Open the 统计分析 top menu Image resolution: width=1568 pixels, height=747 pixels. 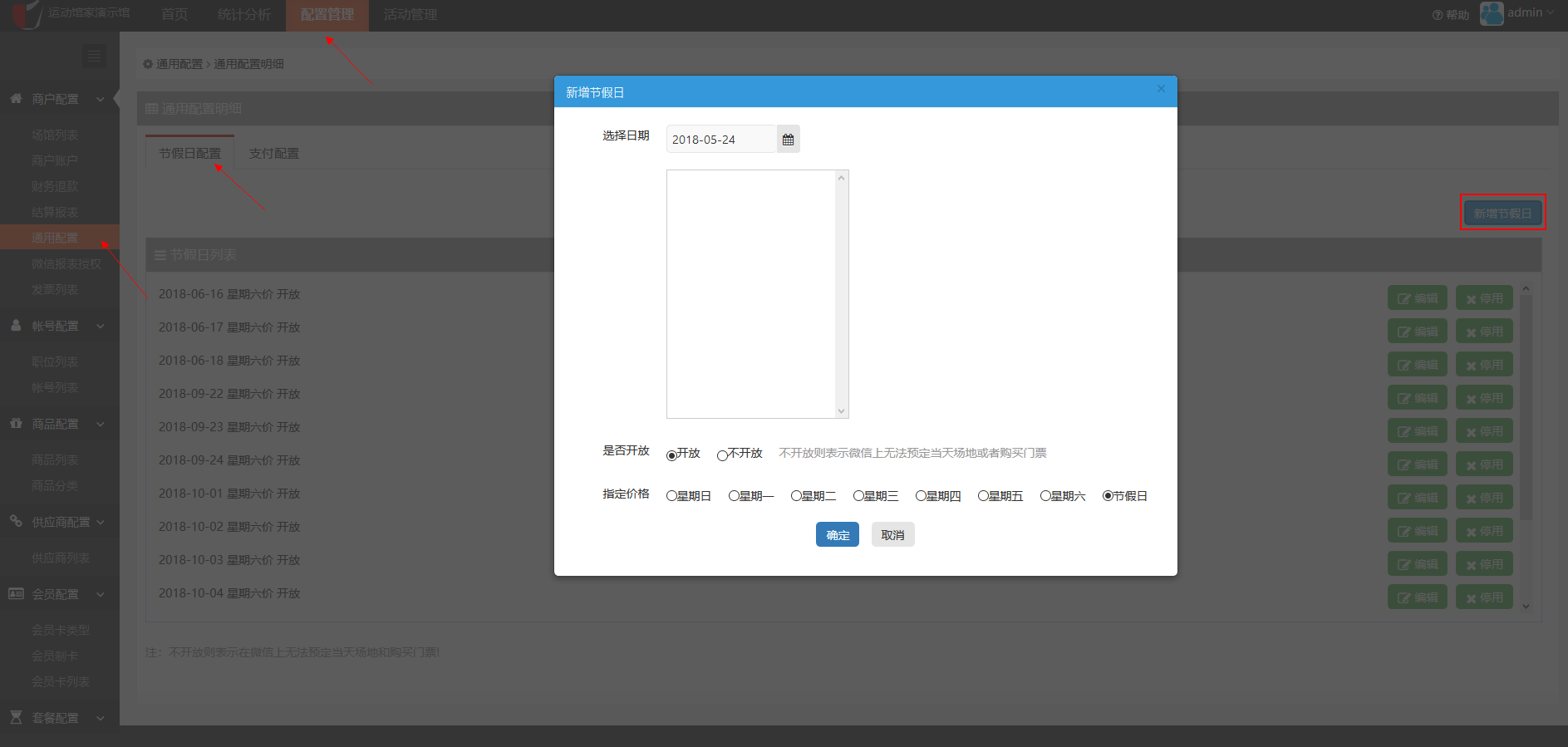click(244, 15)
